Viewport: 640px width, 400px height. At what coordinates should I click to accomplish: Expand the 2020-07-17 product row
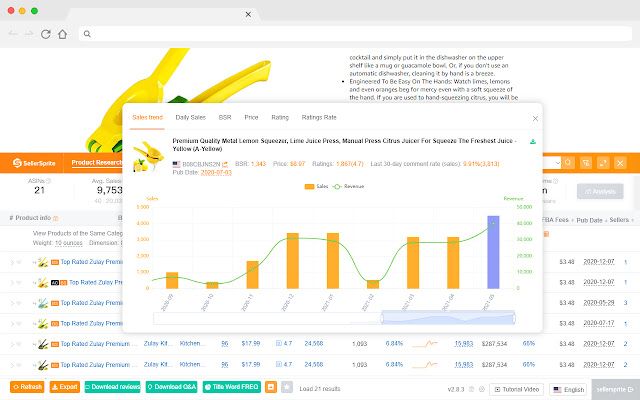[12, 324]
